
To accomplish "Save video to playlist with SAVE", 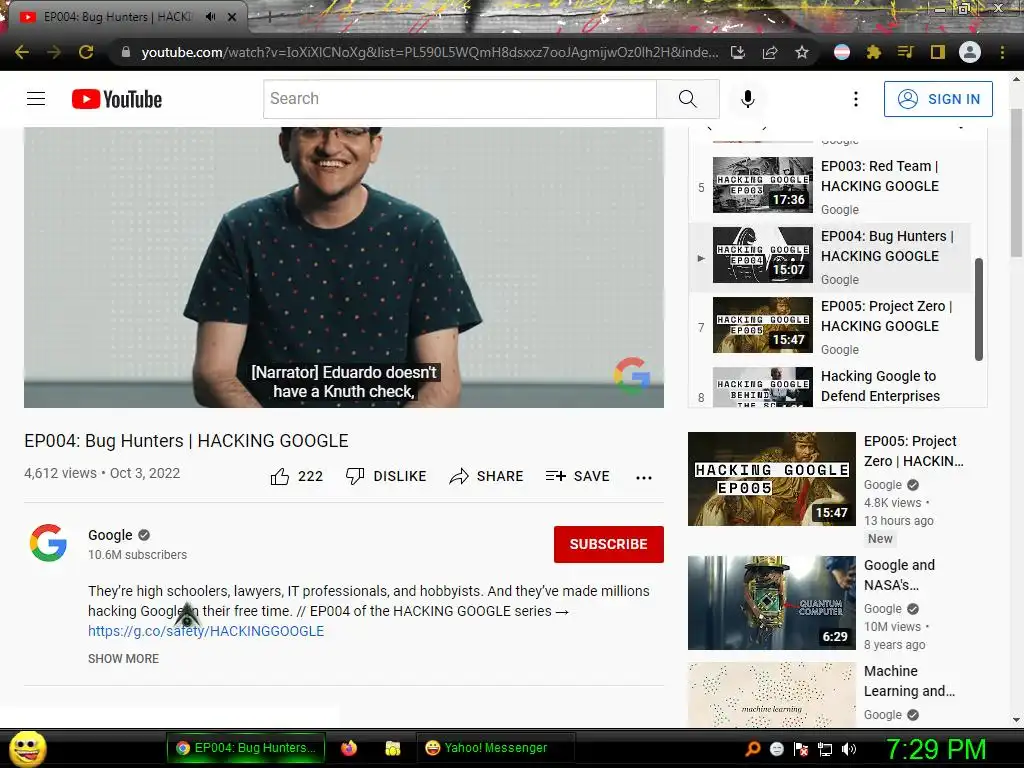I will click(577, 477).
